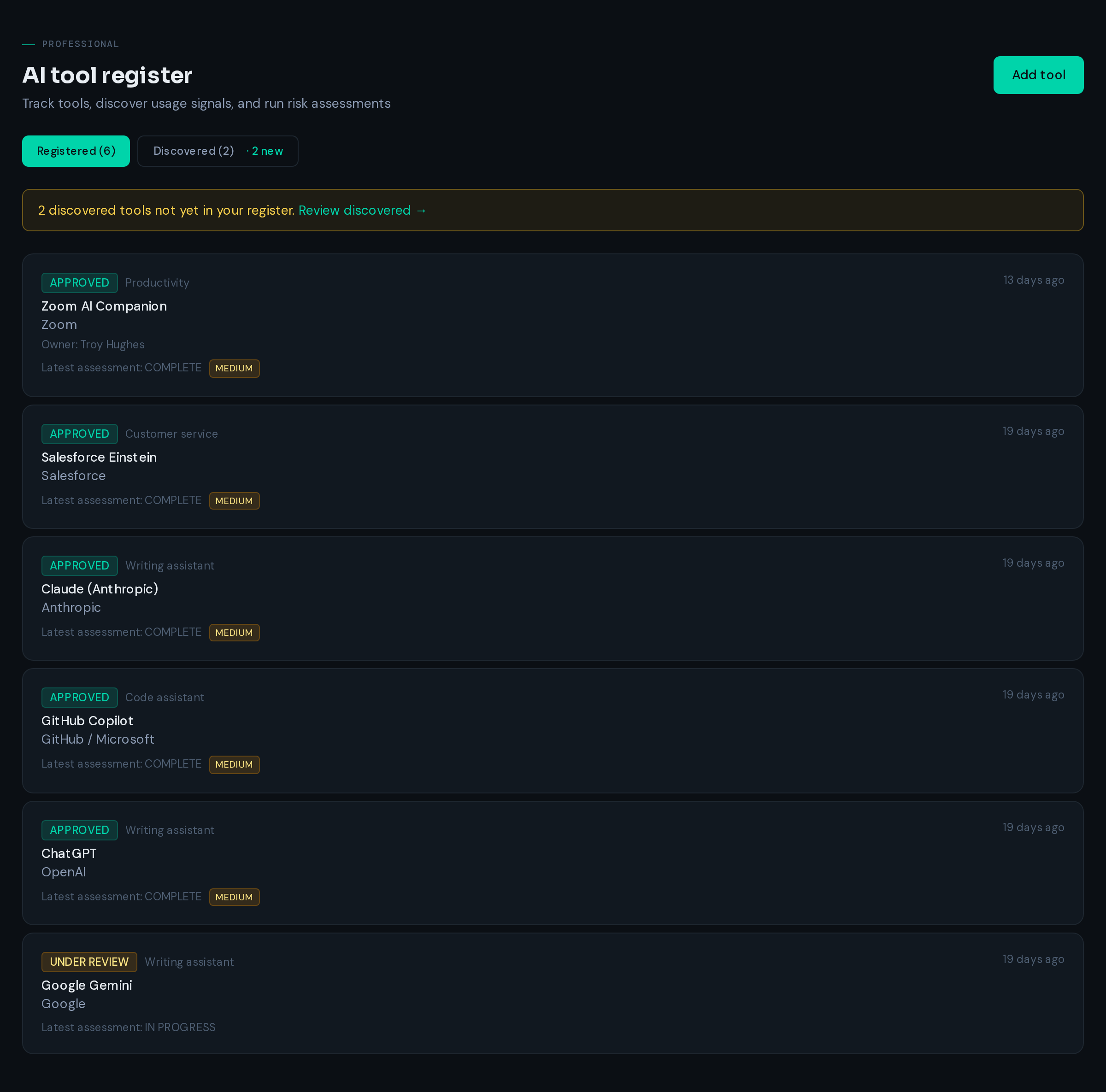Click Writing assistant label on Claude card
Screen dimensions: 1106x1092
170,565
